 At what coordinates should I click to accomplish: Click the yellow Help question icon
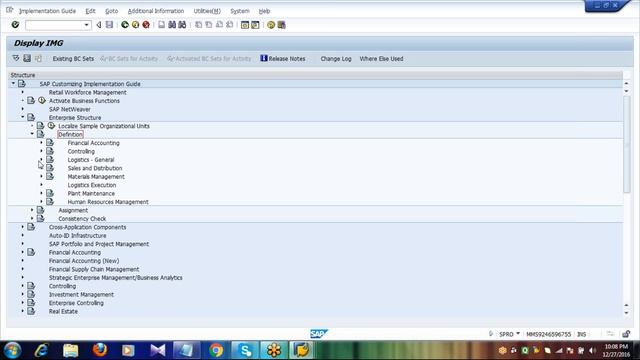[271, 25]
